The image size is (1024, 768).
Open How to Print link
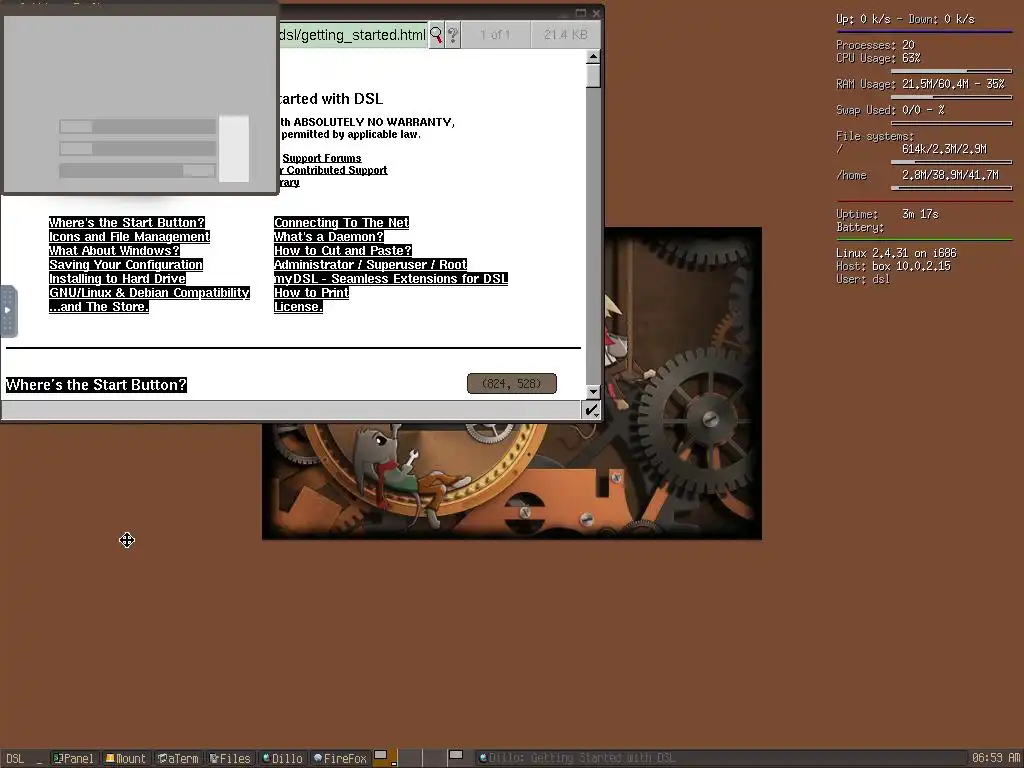[312, 293]
